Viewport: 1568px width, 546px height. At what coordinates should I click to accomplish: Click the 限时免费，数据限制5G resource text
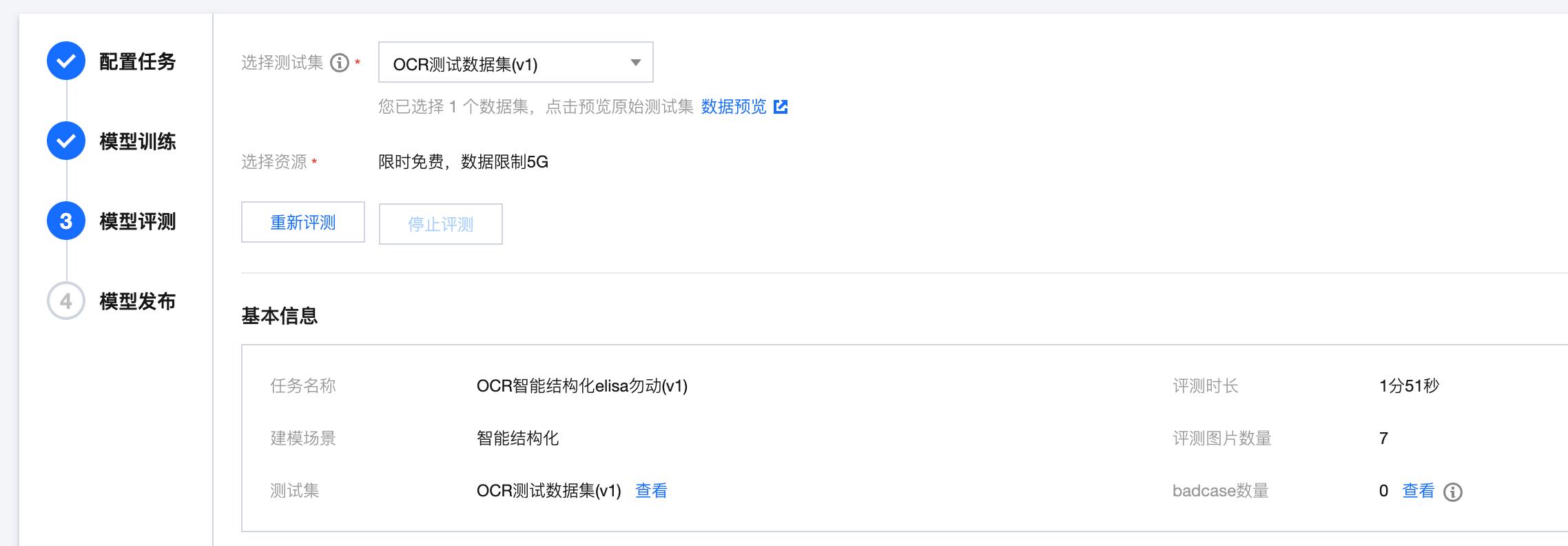click(464, 162)
